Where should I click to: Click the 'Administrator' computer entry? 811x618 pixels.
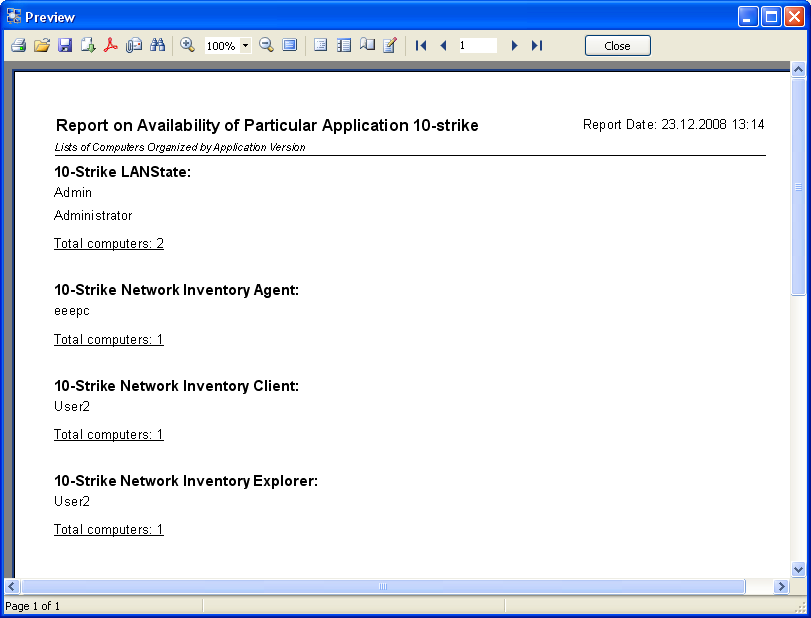click(x=93, y=215)
